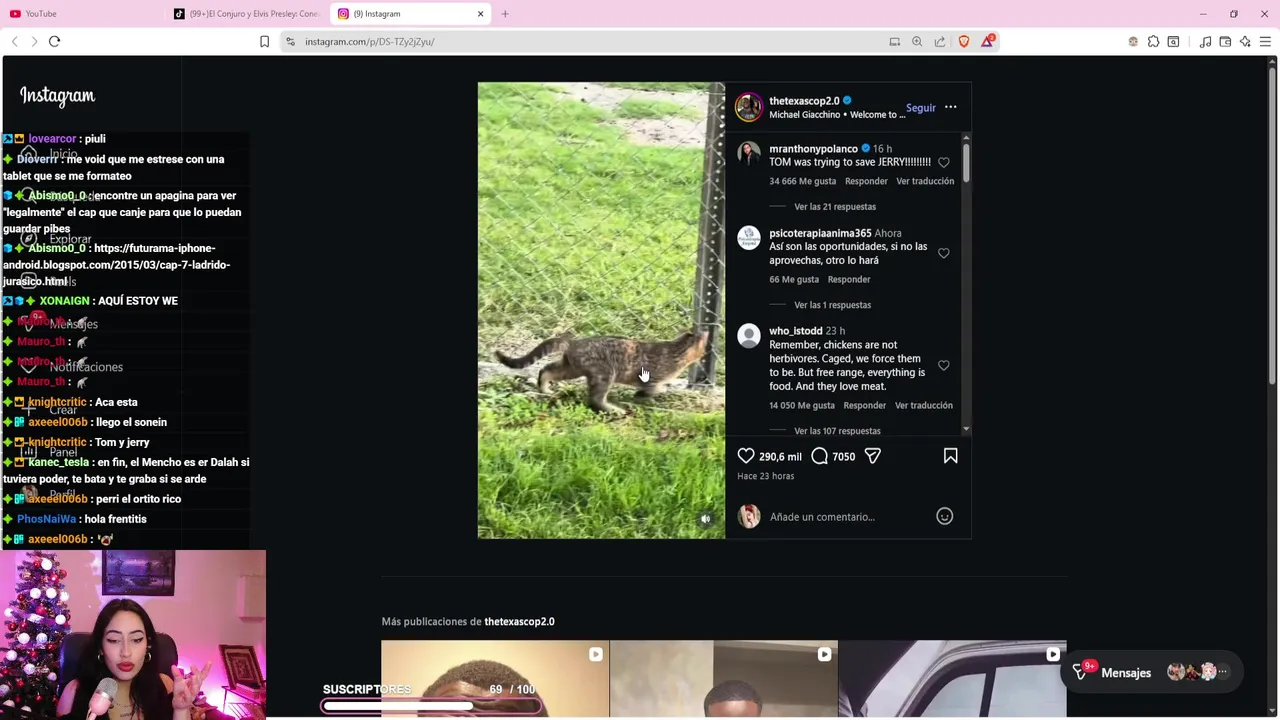Follow the account with the Seguir button
The height and width of the screenshot is (720, 1280).
(x=921, y=108)
